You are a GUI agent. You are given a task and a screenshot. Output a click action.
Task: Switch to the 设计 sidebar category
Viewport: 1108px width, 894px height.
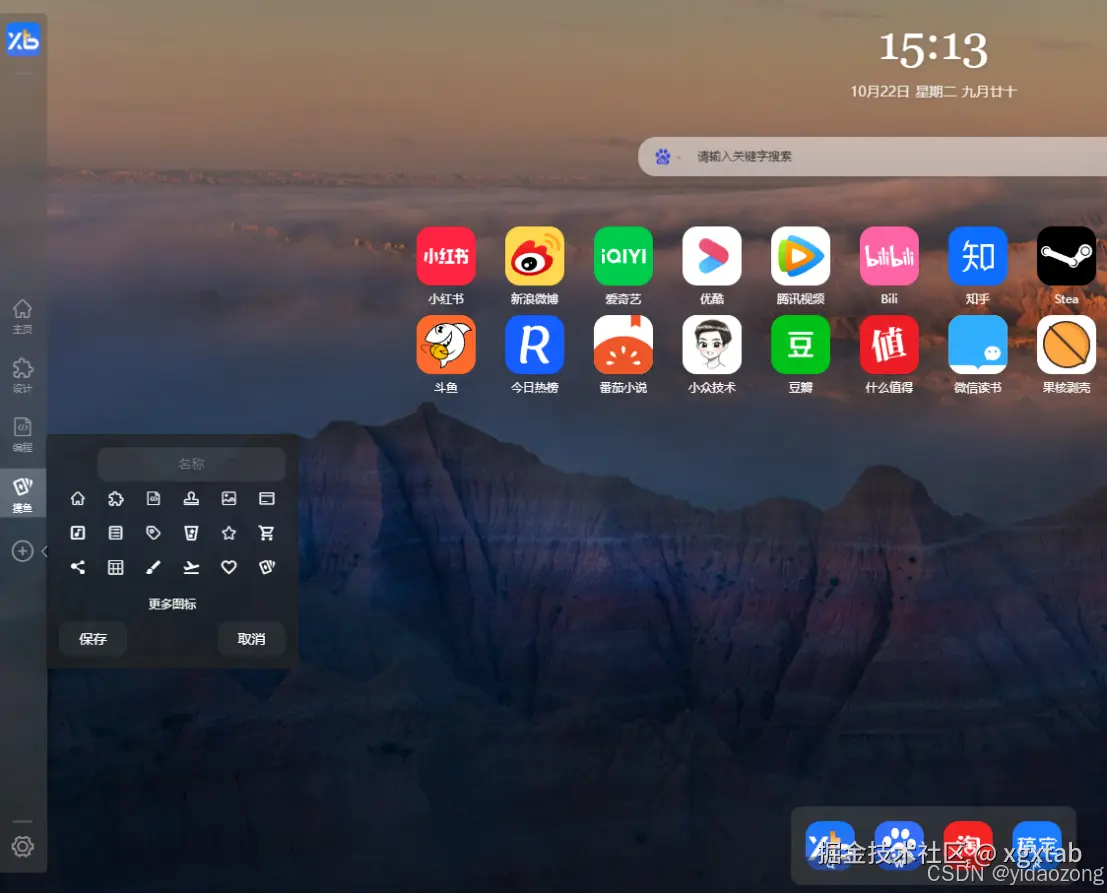pos(23,375)
